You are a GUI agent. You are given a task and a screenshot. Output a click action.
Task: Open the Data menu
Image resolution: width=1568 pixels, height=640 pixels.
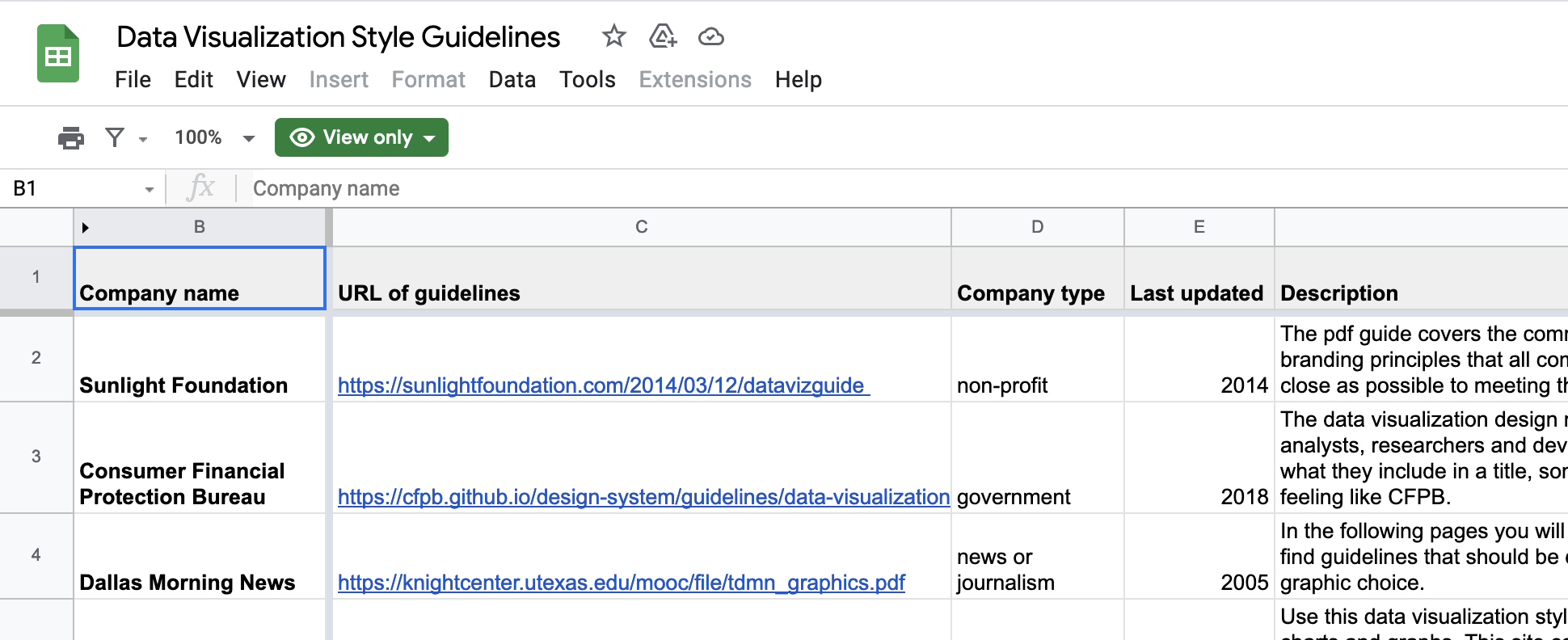512,79
